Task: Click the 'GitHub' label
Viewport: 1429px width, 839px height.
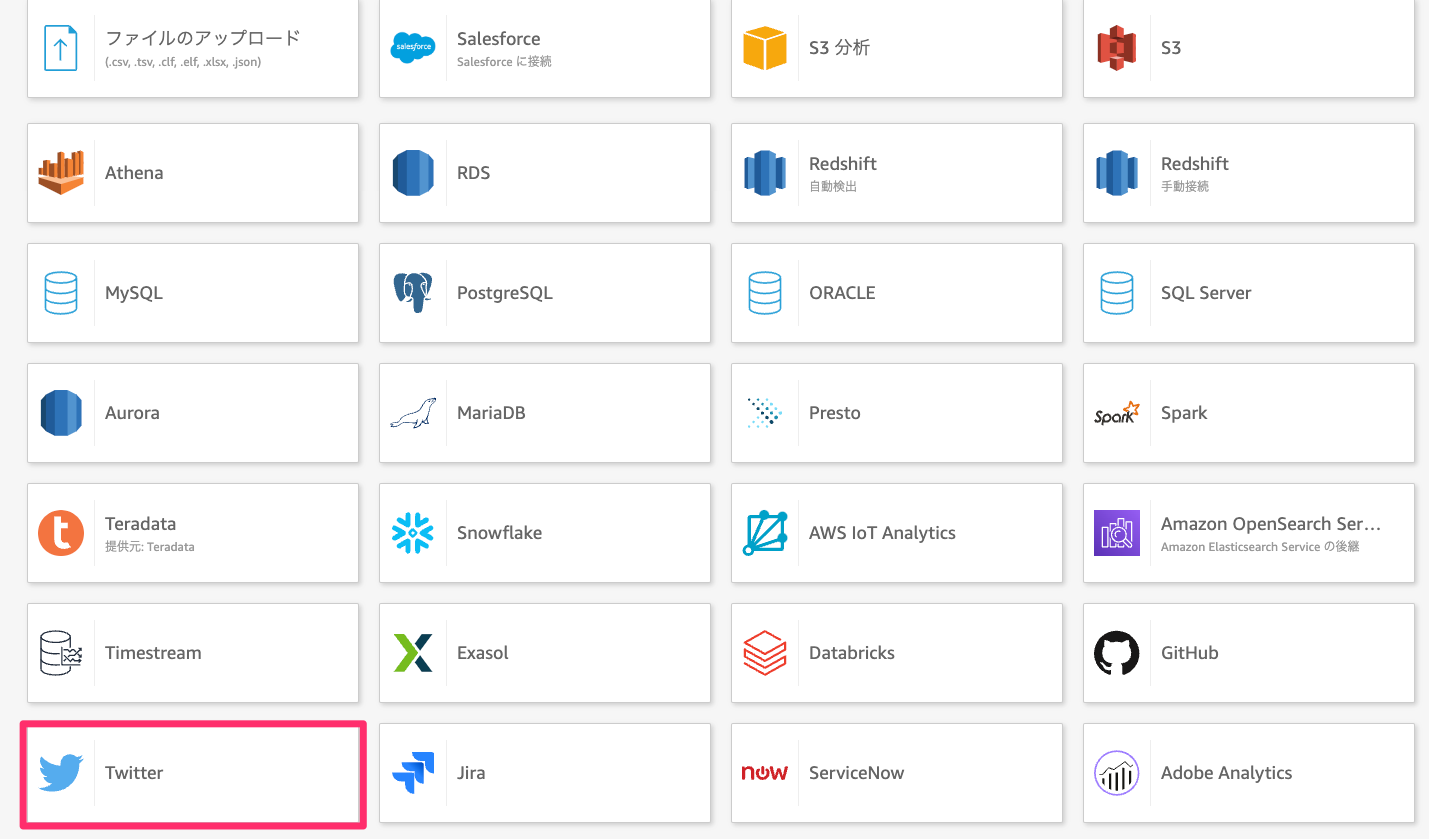Action: (1190, 653)
